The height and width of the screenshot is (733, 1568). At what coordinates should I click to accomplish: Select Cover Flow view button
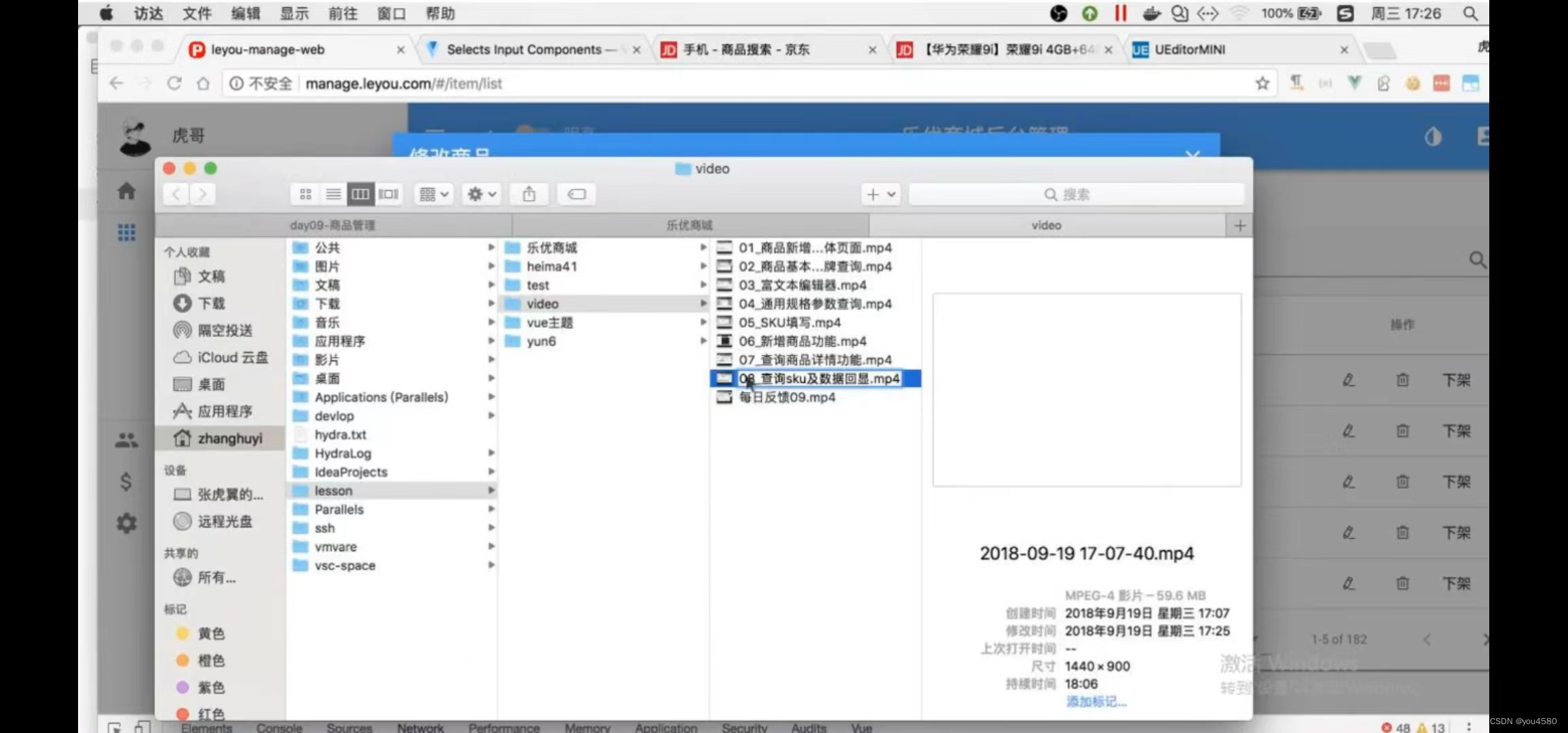tap(388, 195)
